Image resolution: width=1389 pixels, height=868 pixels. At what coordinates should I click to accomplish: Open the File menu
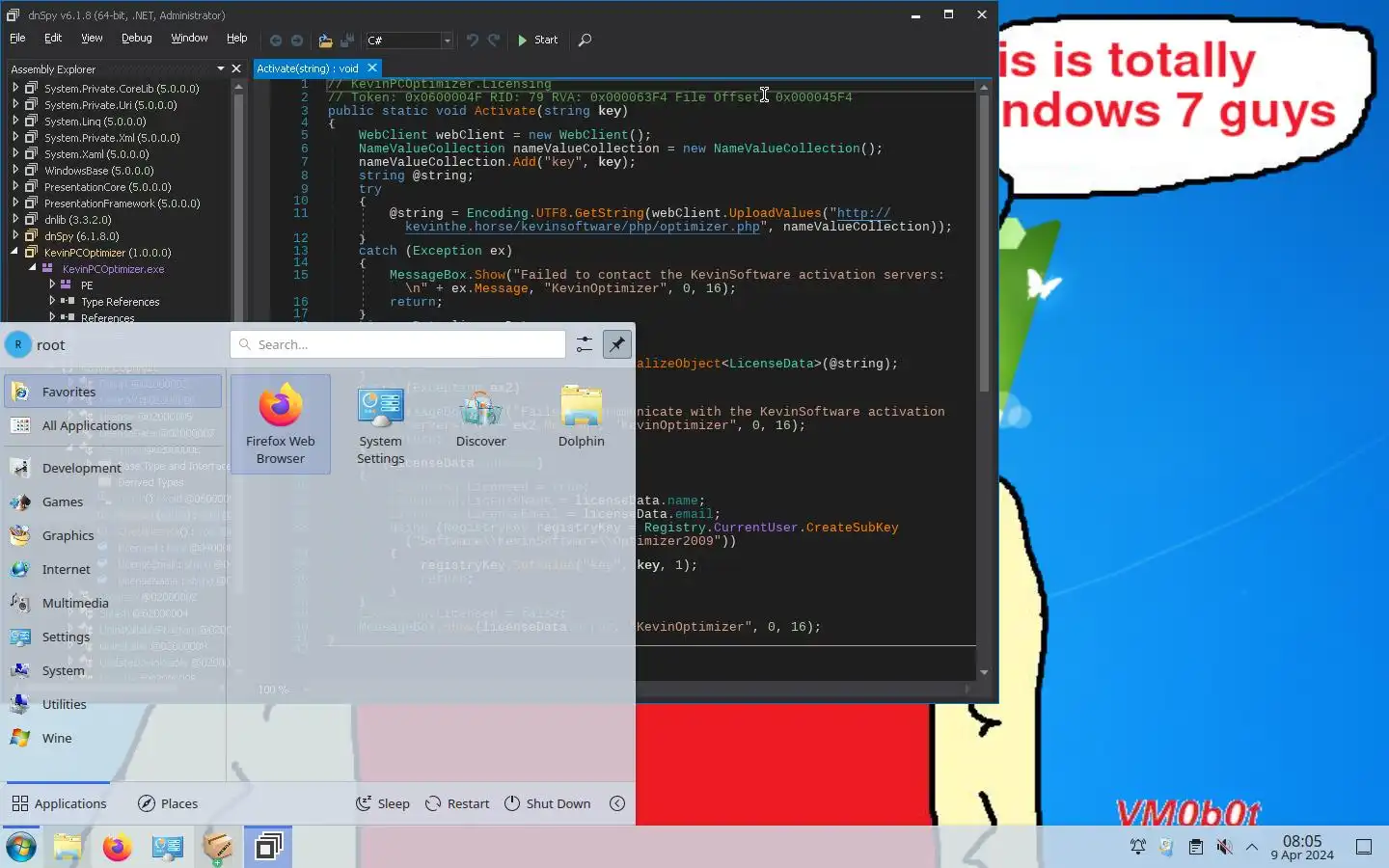coord(17,38)
